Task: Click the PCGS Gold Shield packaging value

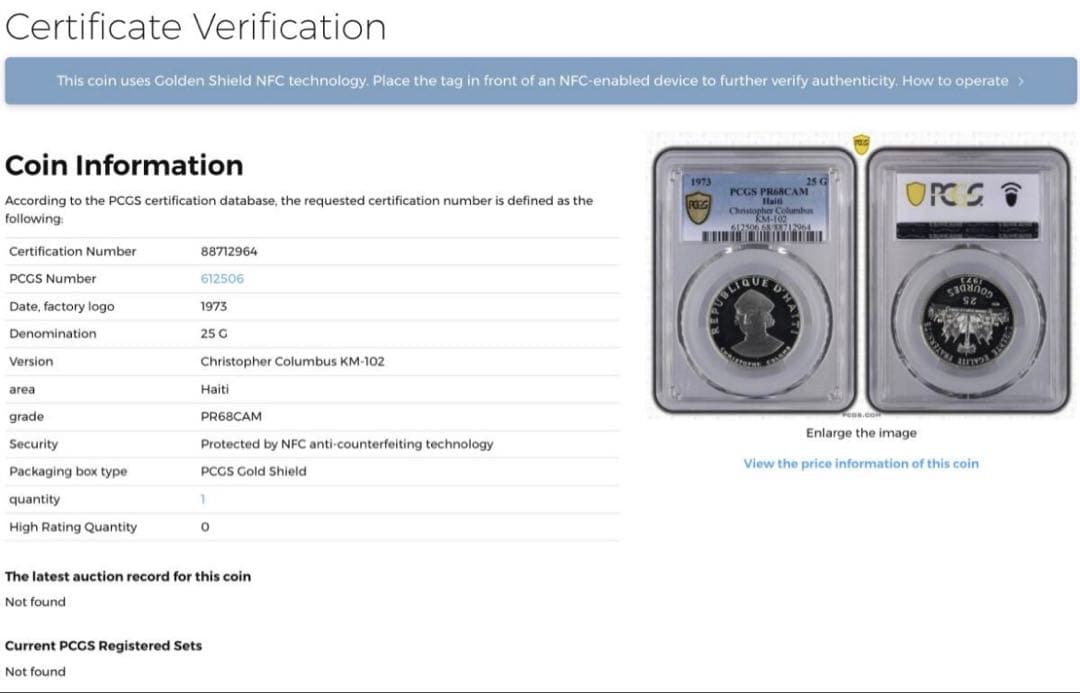Action: coord(253,471)
